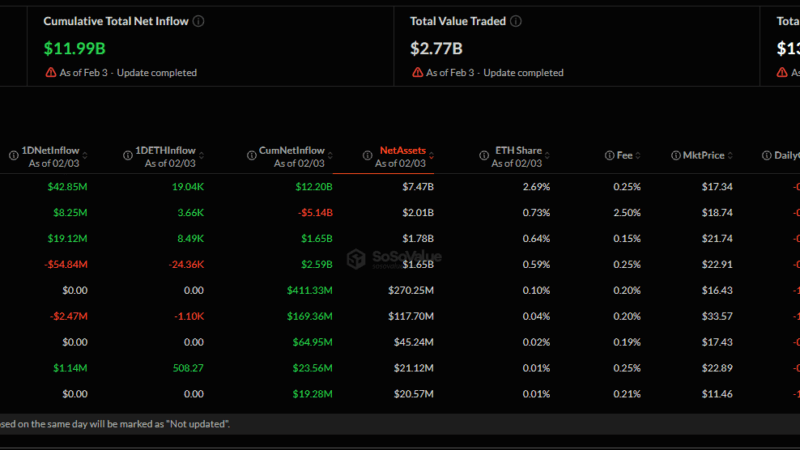Sort by Fee using its sort arrows

(x=638, y=156)
